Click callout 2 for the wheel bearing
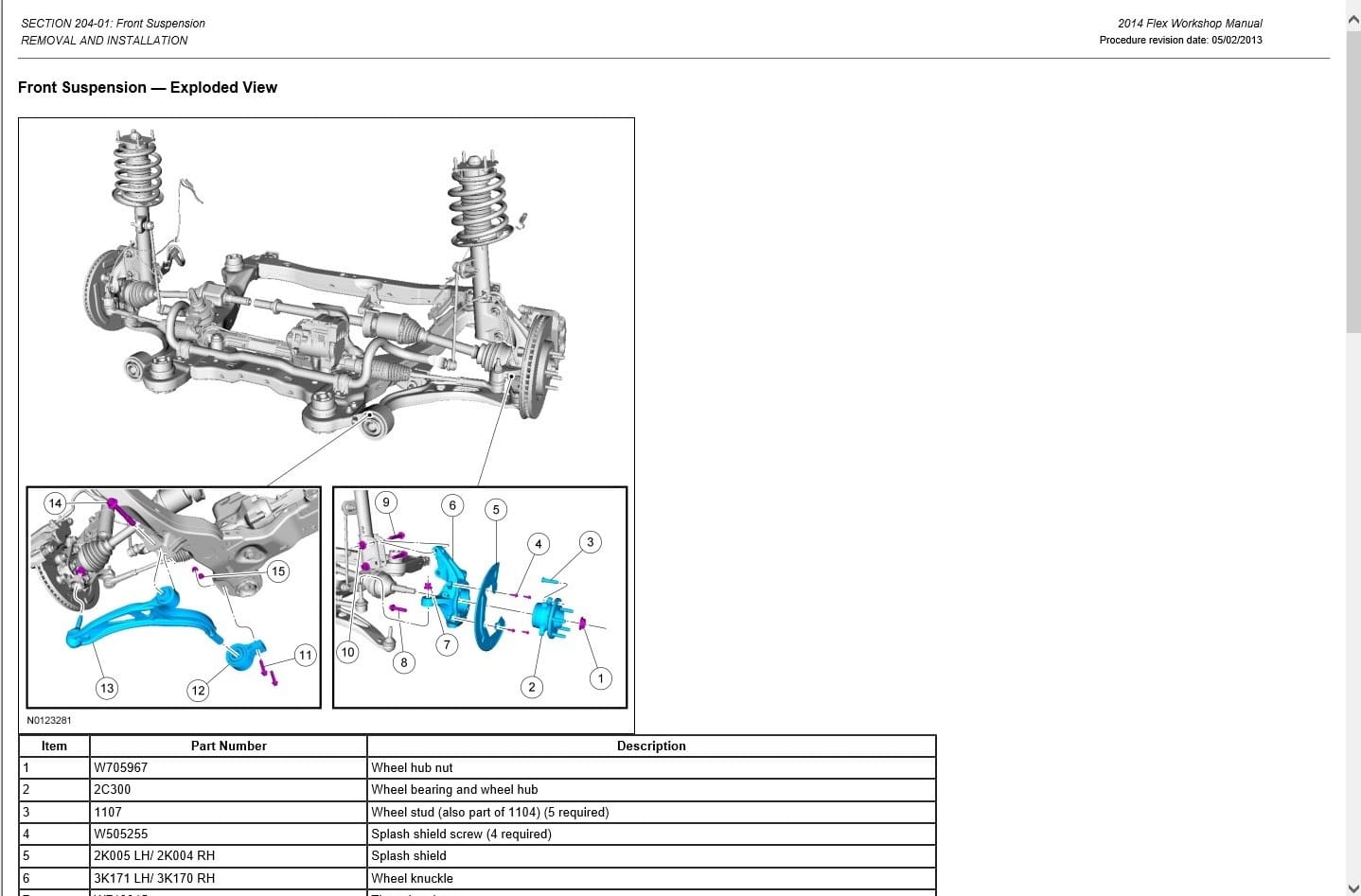 coord(532,687)
